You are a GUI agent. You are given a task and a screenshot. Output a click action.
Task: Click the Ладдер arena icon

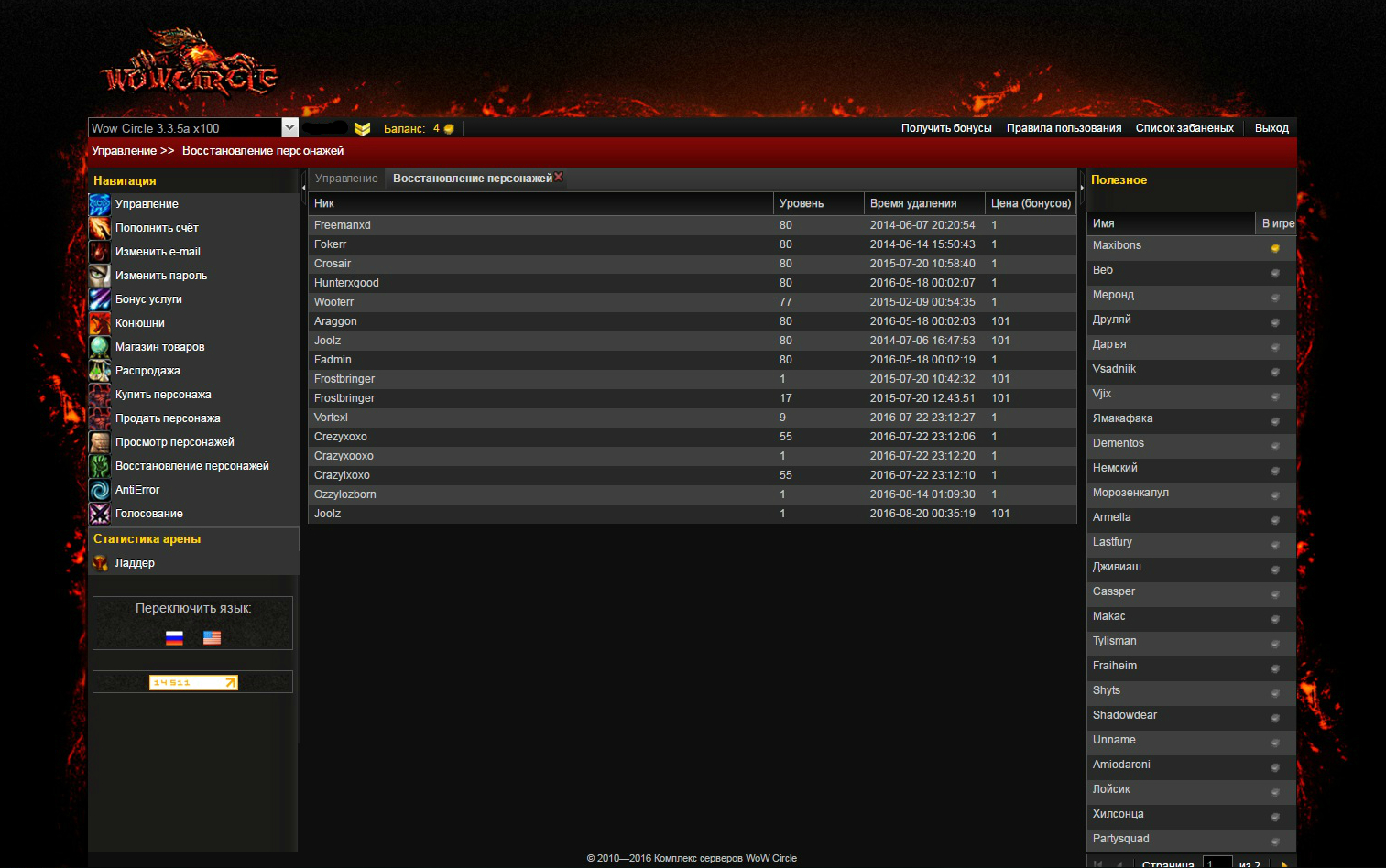100,563
